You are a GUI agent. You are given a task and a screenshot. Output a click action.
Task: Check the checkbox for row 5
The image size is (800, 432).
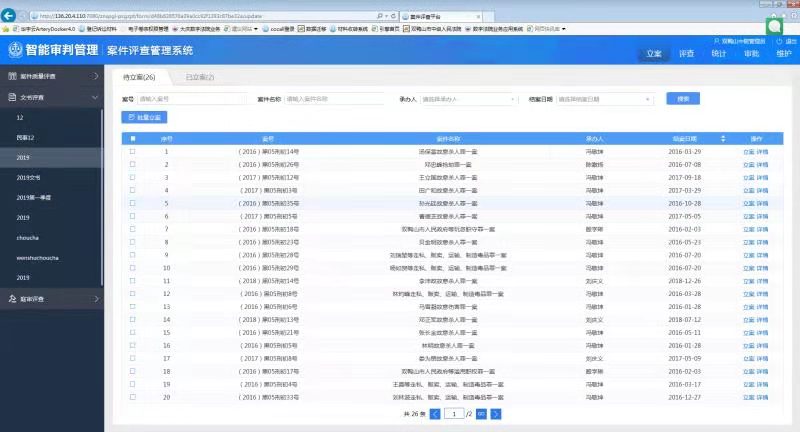(x=132, y=202)
